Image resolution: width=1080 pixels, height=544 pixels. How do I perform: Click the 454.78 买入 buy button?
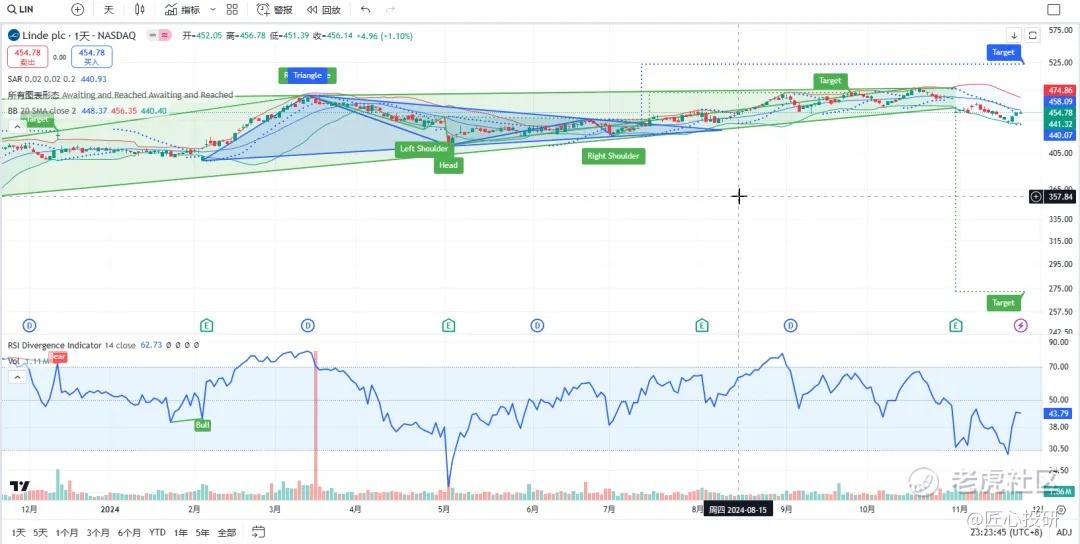click(92, 56)
